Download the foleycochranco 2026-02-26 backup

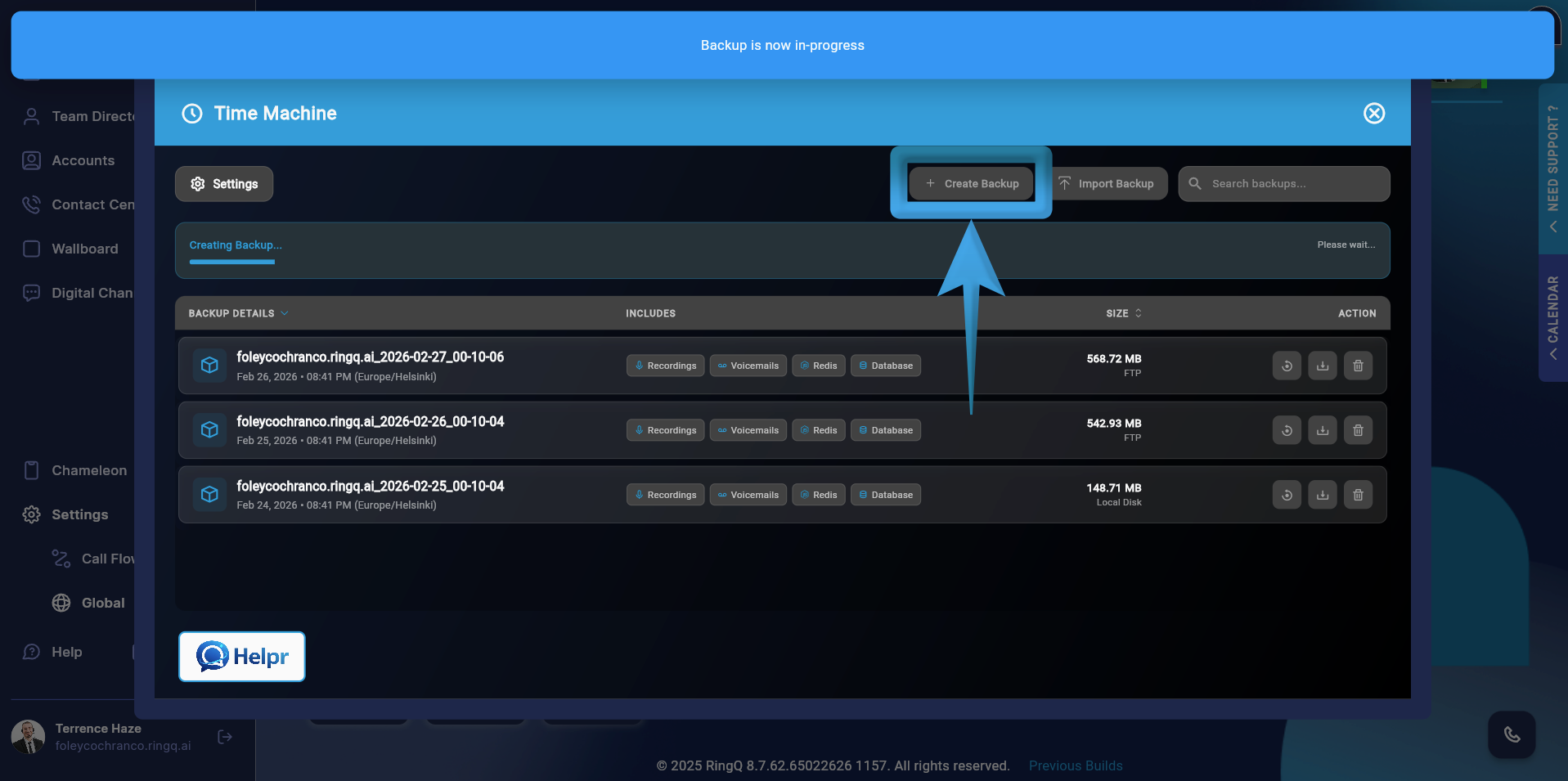(1322, 429)
